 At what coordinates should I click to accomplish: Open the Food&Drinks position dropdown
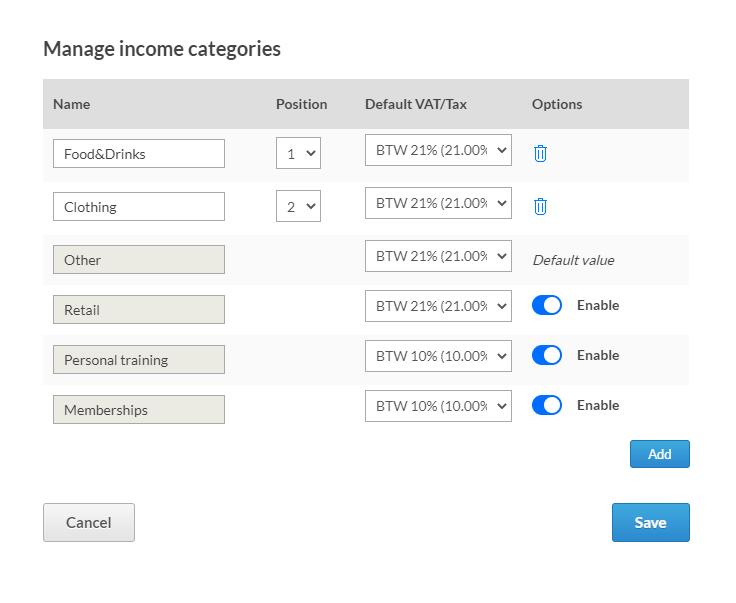click(x=298, y=153)
